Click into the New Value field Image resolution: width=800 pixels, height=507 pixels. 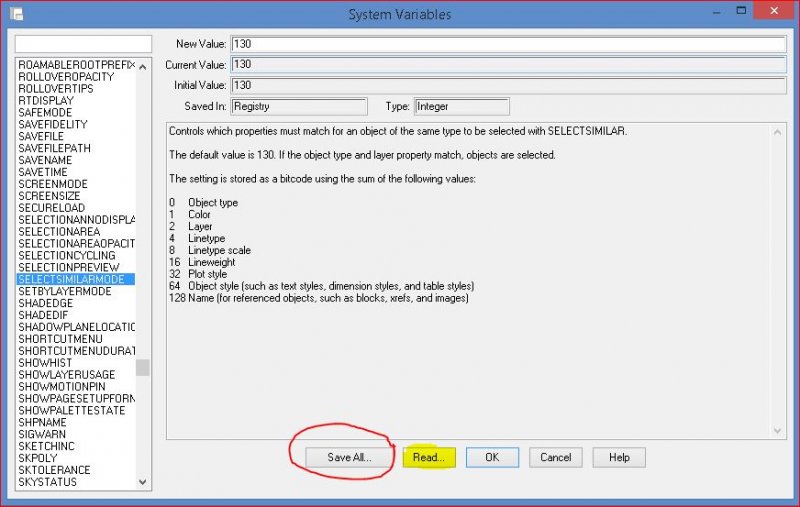(x=508, y=44)
